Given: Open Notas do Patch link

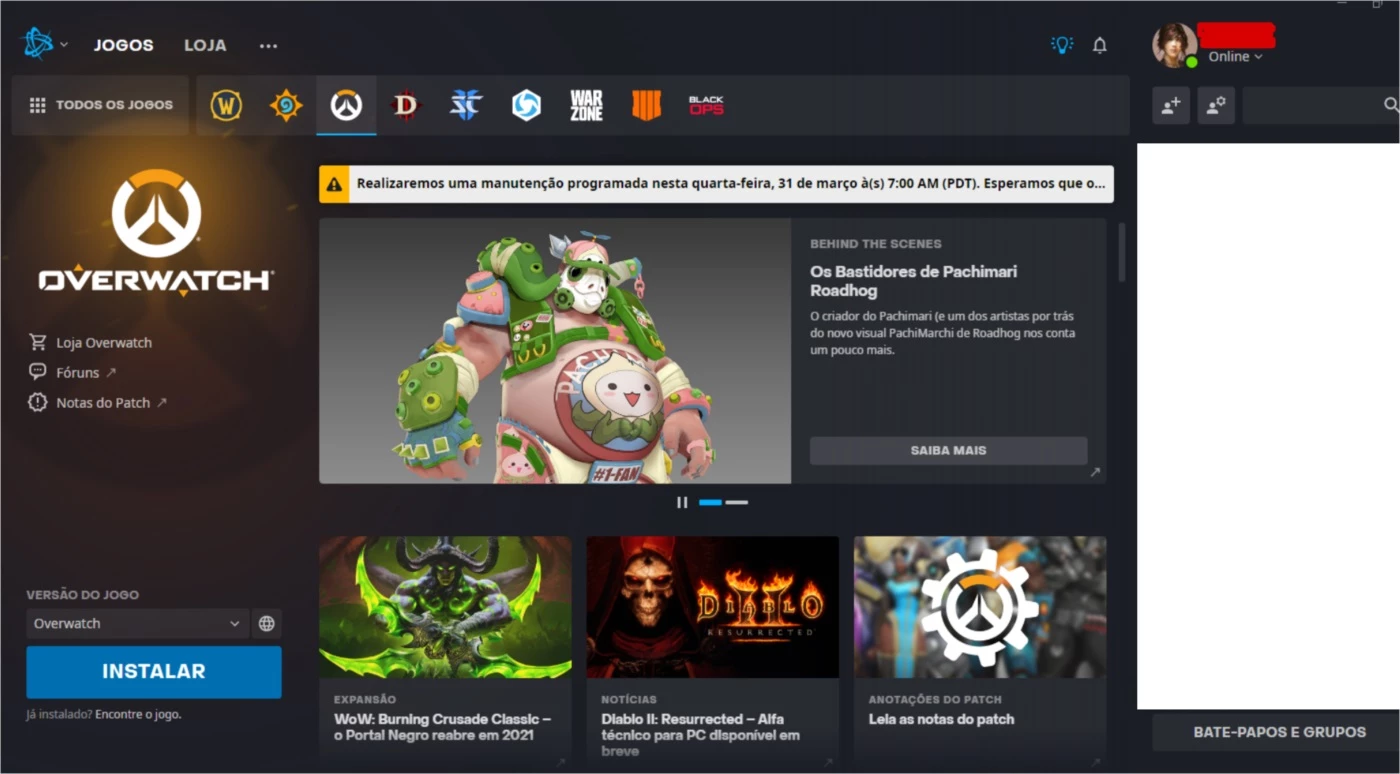Looking at the screenshot, I should pyautogui.click(x=98, y=402).
